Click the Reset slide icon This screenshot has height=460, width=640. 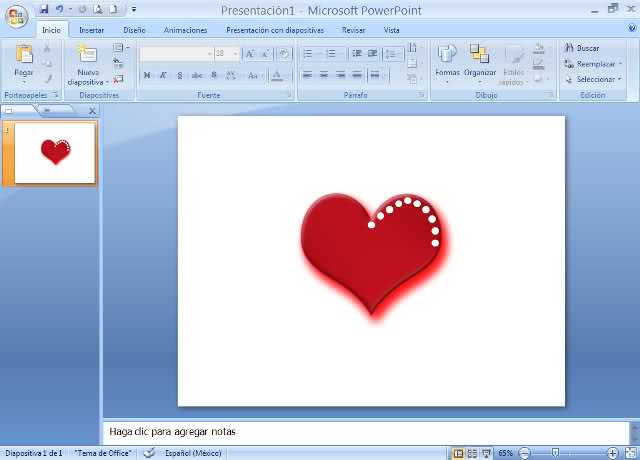[x=118, y=63]
